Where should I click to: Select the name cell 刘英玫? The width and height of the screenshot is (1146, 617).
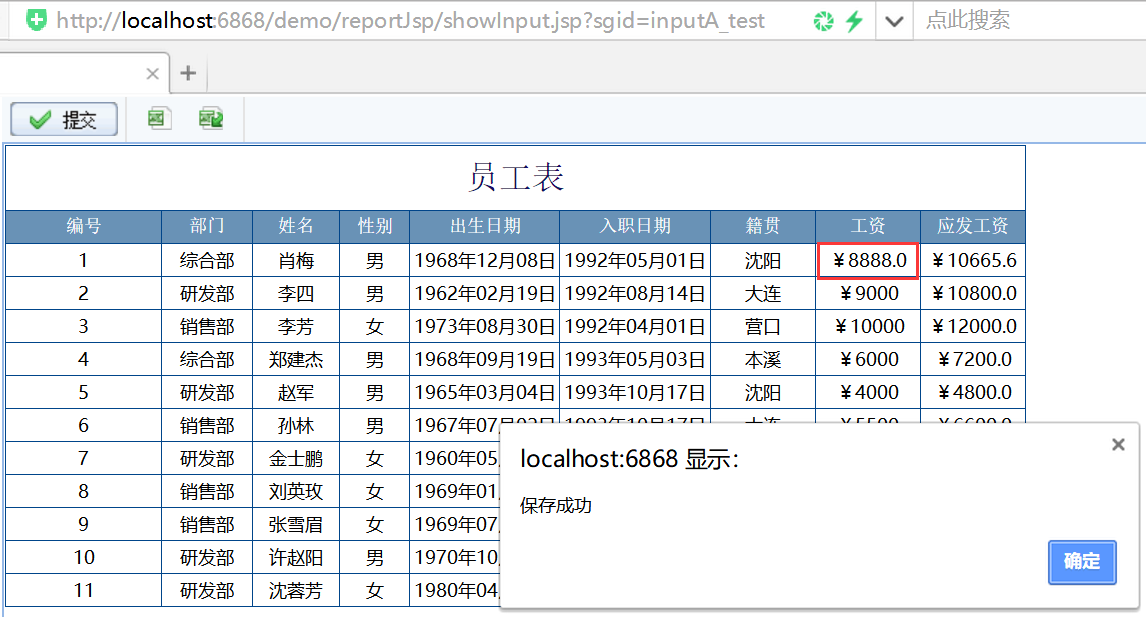click(296, 491)
